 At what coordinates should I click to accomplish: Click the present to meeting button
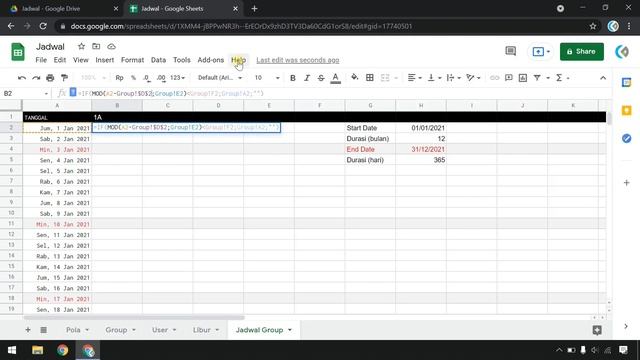click(541, 51)
